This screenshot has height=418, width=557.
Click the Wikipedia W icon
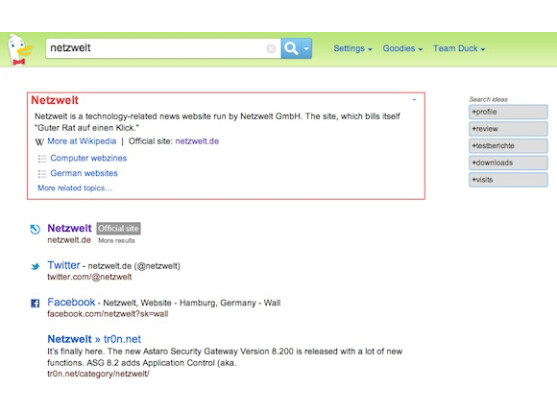(x=39, y=142)
